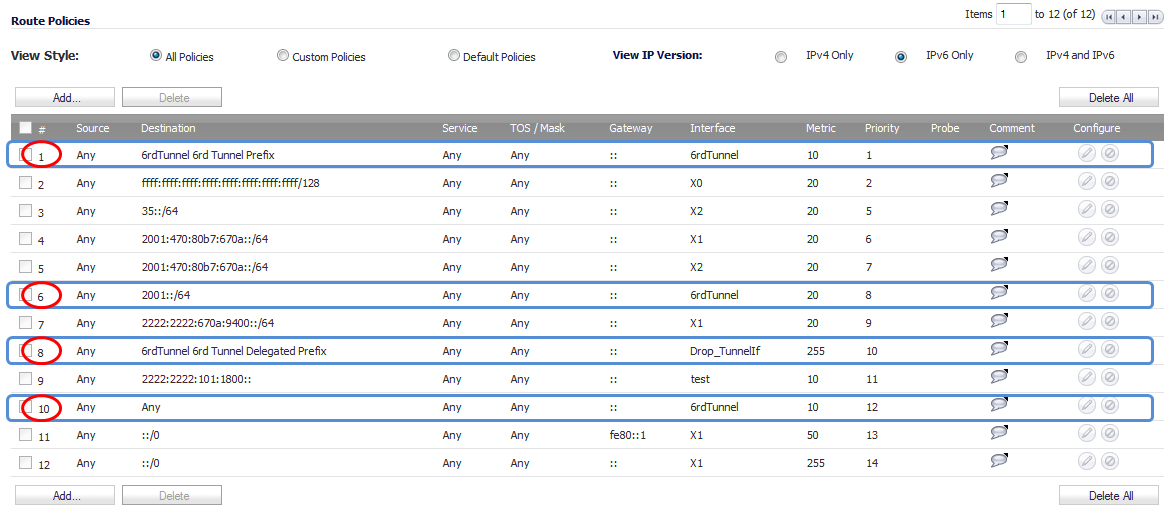Sort table by Priority column

(882, 128)
